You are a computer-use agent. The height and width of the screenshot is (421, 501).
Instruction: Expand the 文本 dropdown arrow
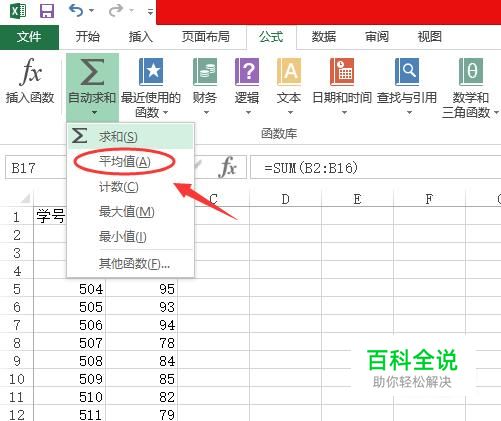(290, 113)
